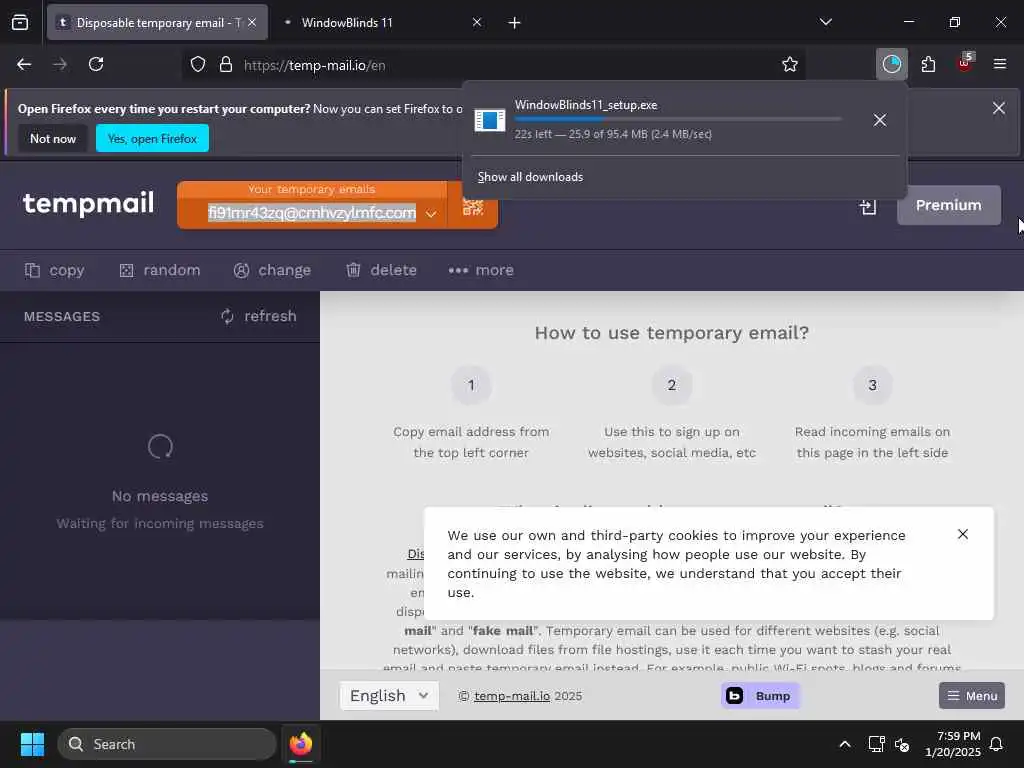Click the muted volume tray icon

pos(902,744)
